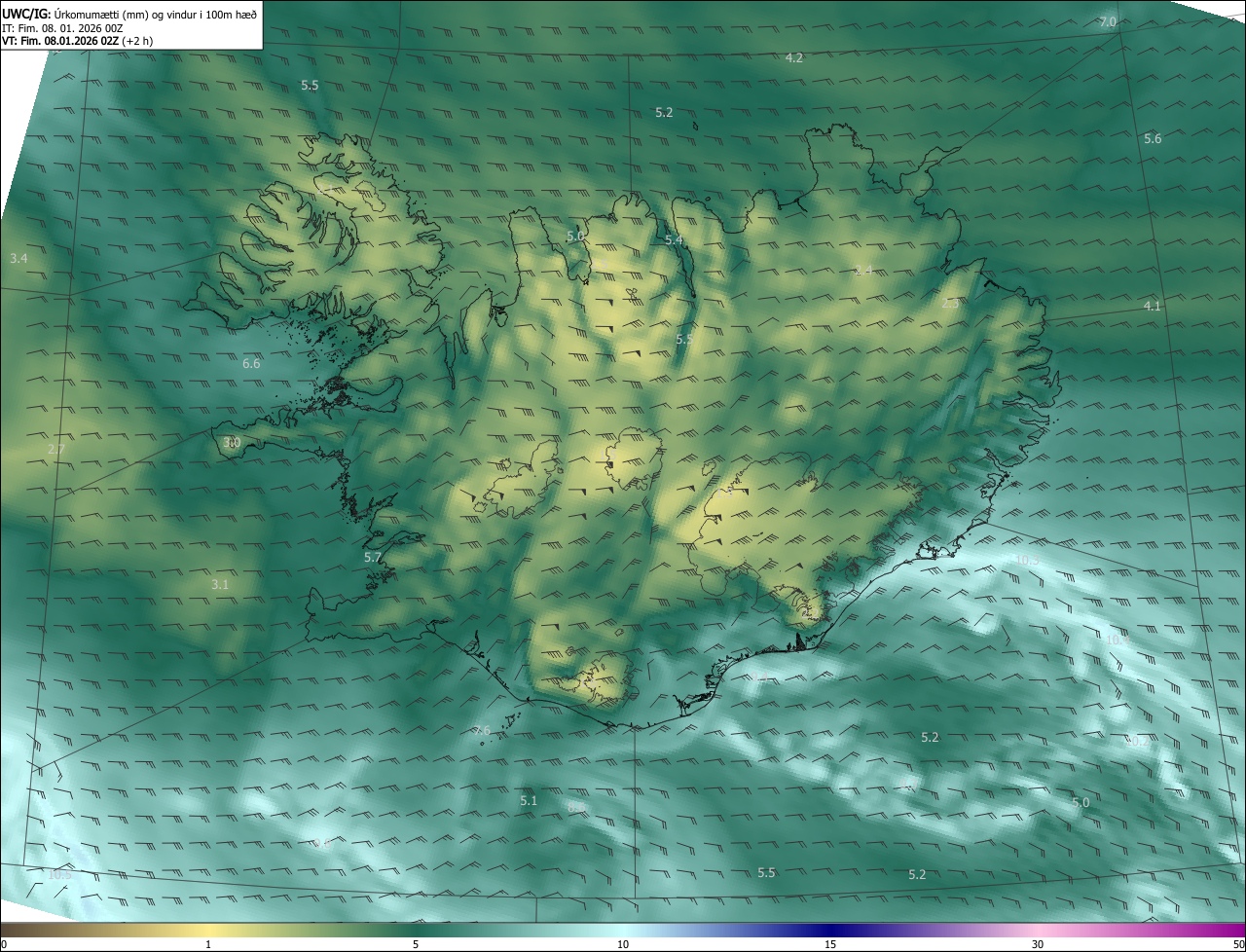Click the 2.7 value label
The width and height of the screenshot is (1246, 952).
click(x=55, y=449)
